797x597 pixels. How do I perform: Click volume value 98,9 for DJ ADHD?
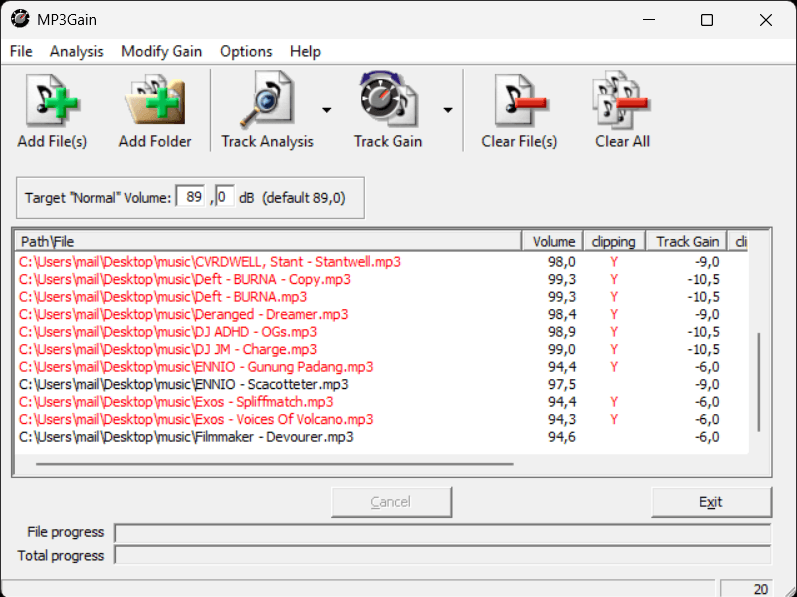[x=562, y=332]
